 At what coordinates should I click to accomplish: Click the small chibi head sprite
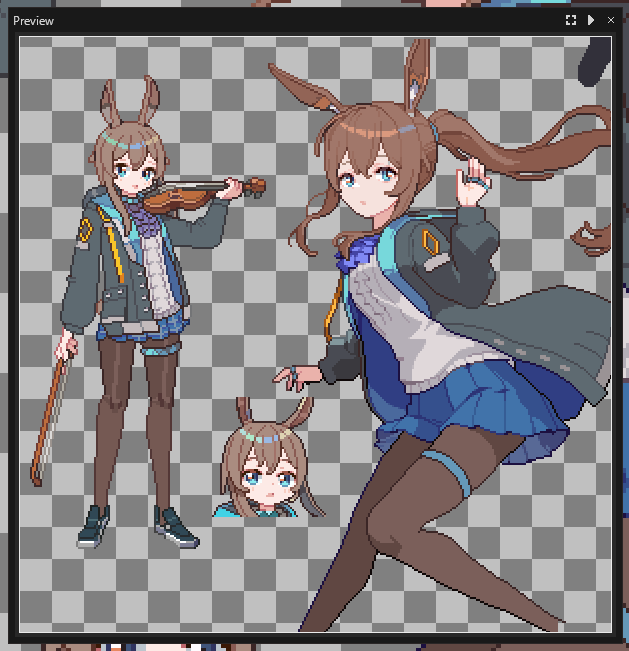coord(269,458)
